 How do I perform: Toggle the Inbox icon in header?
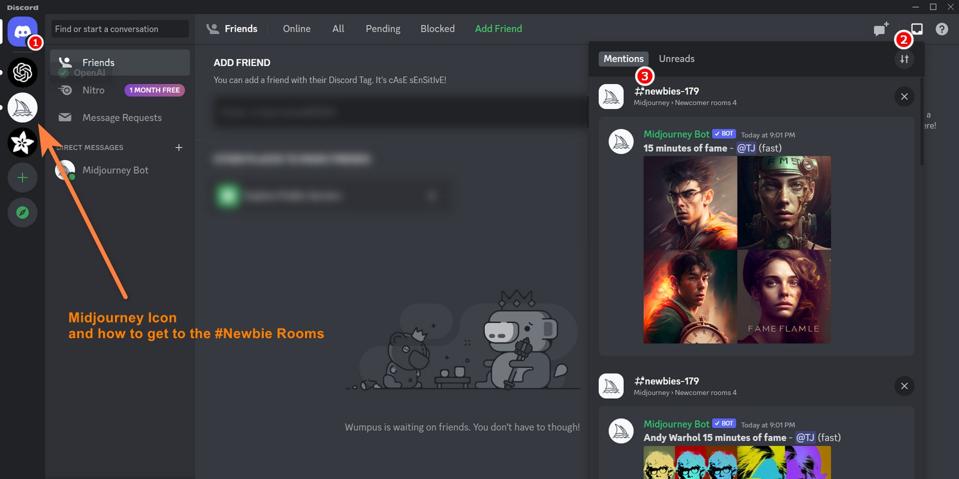pyautogui.click(x=917, y=29)
